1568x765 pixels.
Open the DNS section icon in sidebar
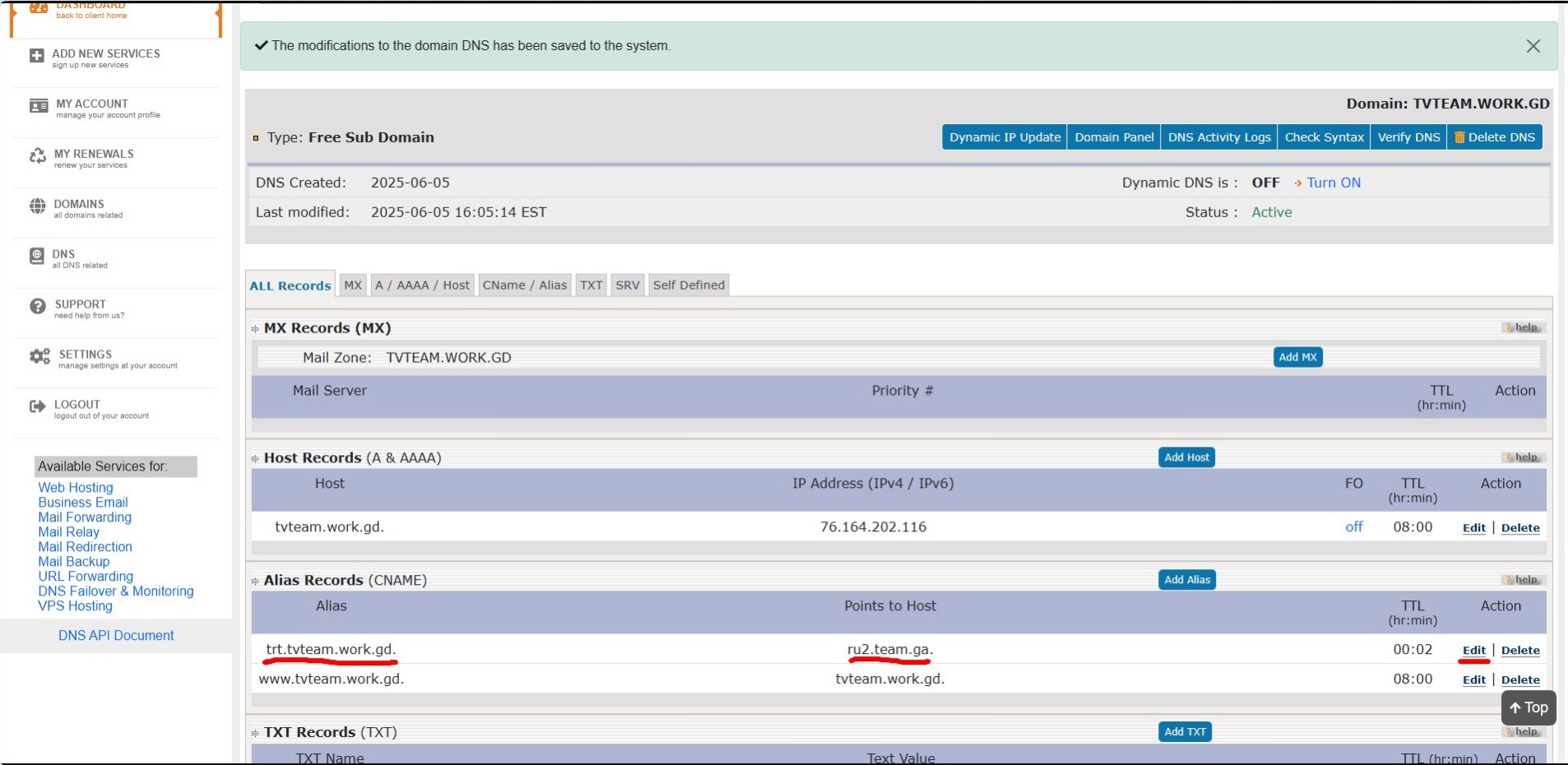(x=37, y=257)
